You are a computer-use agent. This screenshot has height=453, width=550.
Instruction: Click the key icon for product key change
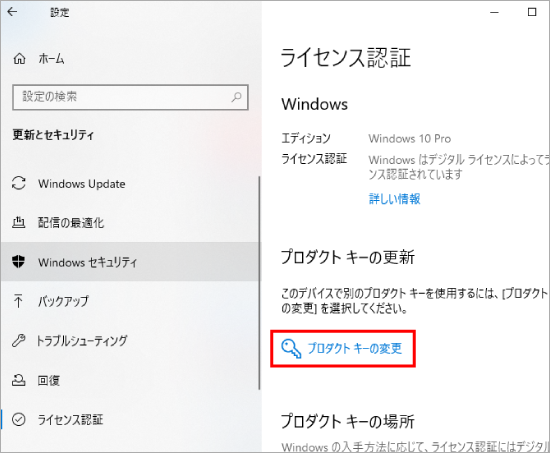tap(291, 348)
